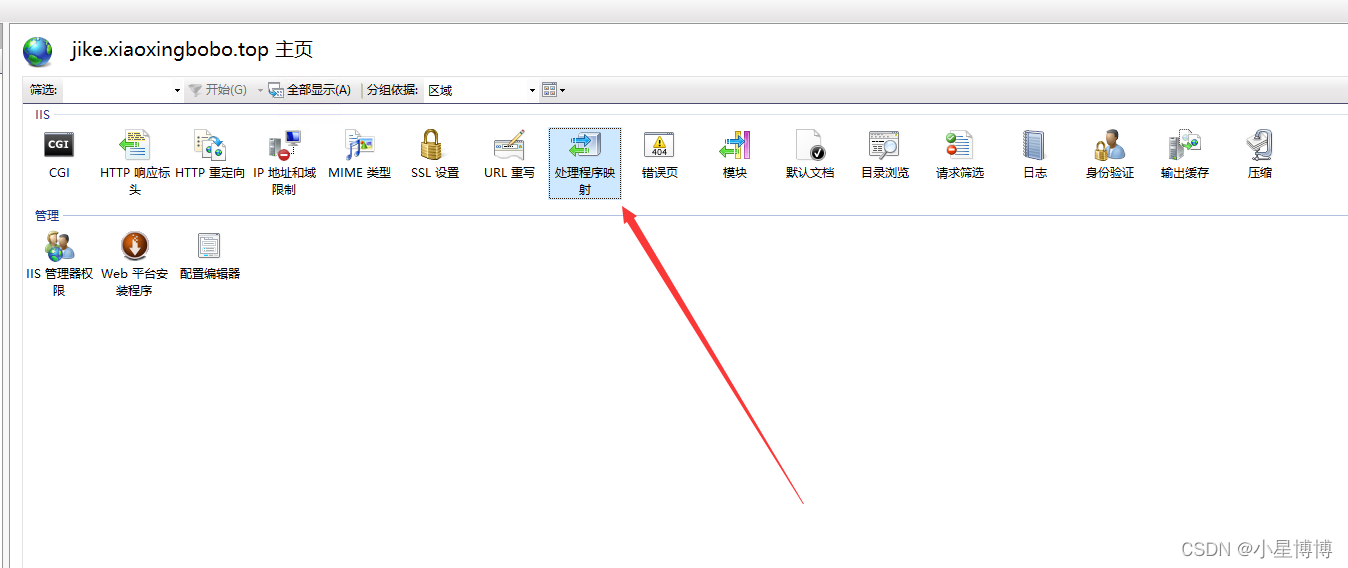Open the 目录浏览 icon
1348x568 pixels.
885,145
